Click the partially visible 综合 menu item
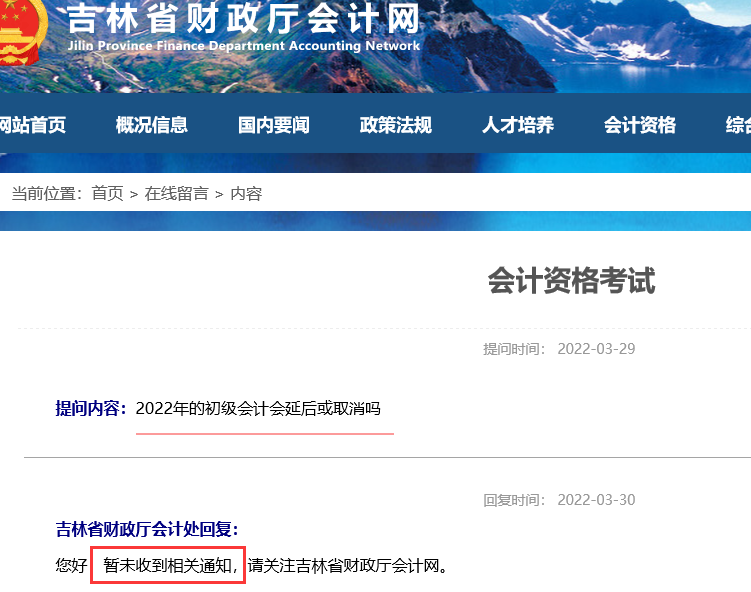This screenshot has width=751, height=592. (738, 125)
